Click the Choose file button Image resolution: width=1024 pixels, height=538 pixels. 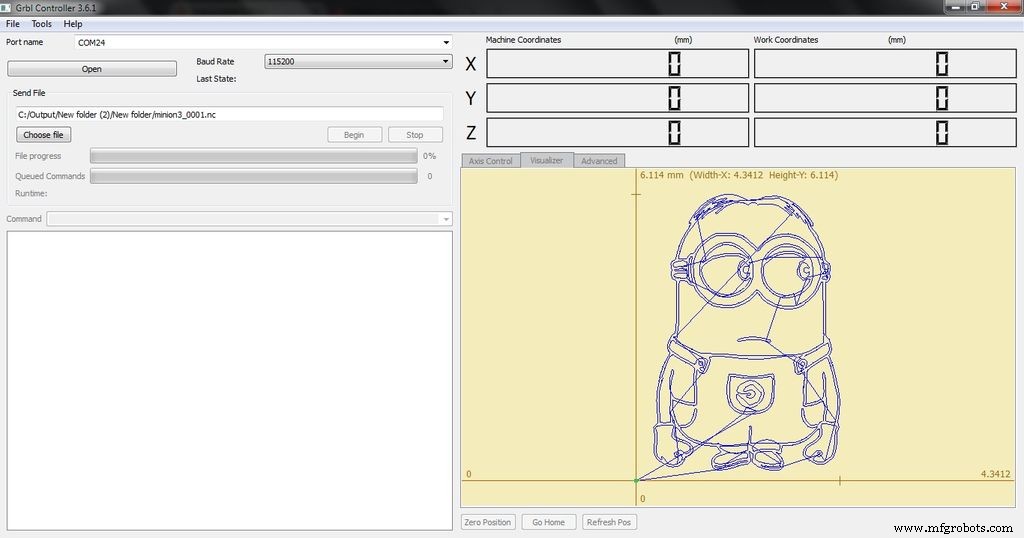point(44,135)
